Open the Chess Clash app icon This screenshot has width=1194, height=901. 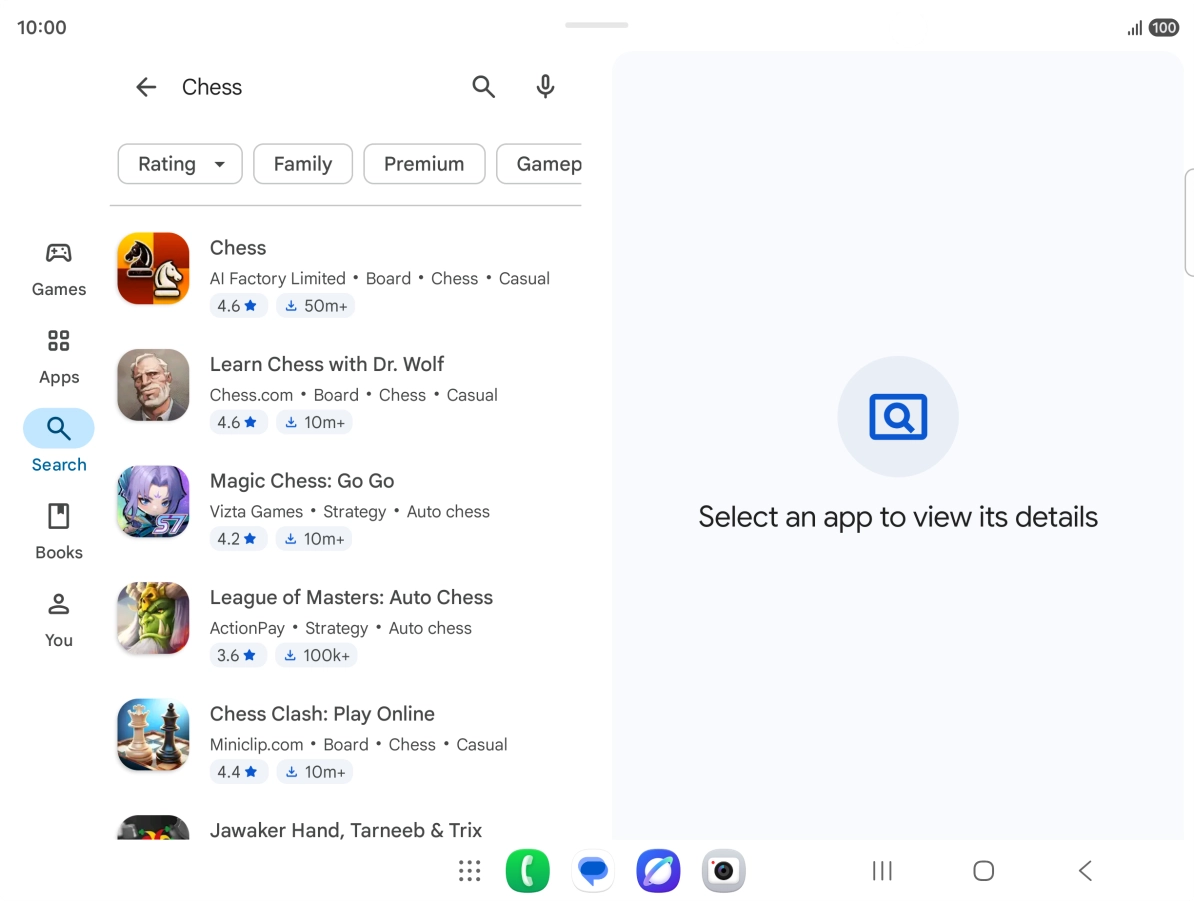coord(153,734)
